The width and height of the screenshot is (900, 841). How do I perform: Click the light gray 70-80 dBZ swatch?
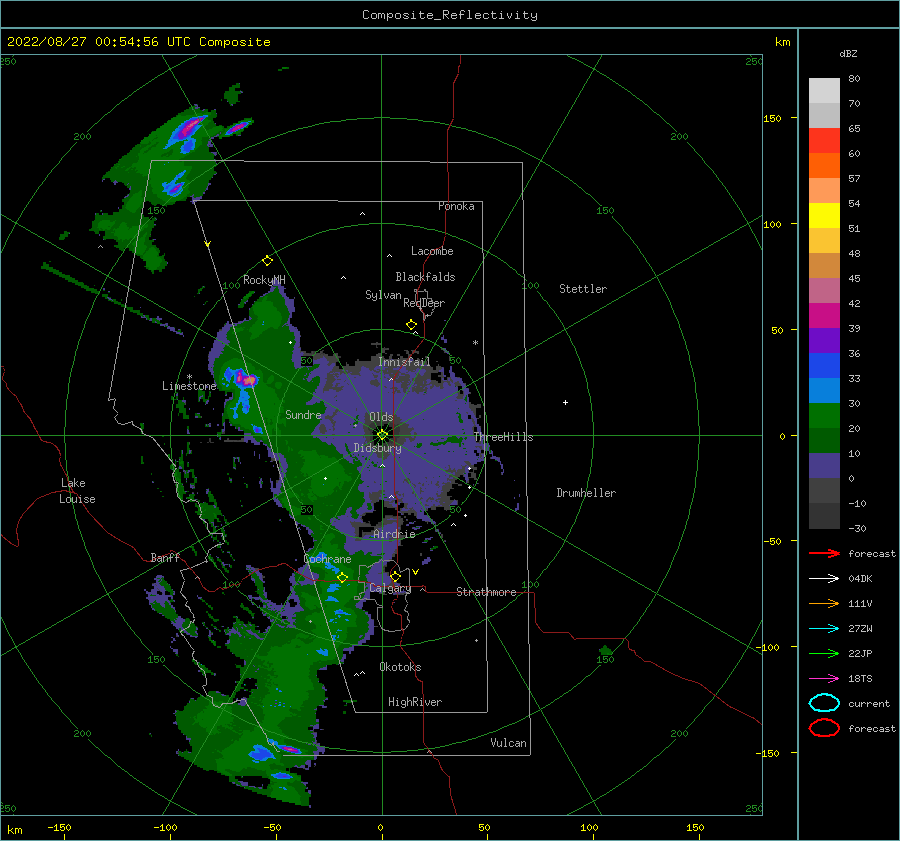[x=824, y=91]
